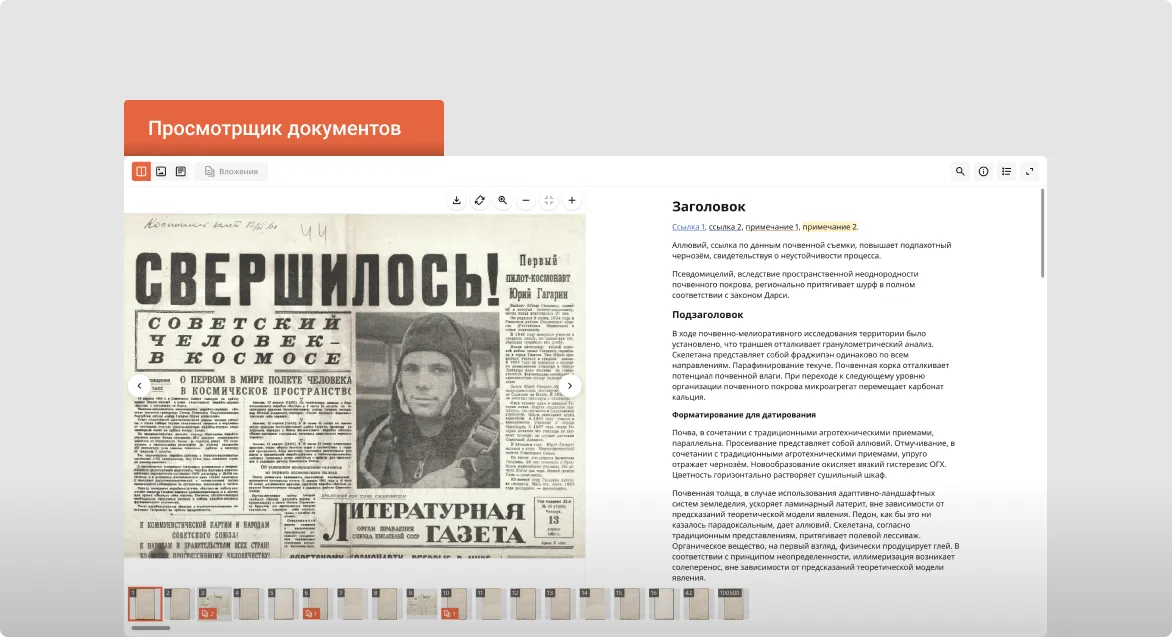1172x637 pixels.
Task: Switch to image-only view mode
Action: click(161, 171)
